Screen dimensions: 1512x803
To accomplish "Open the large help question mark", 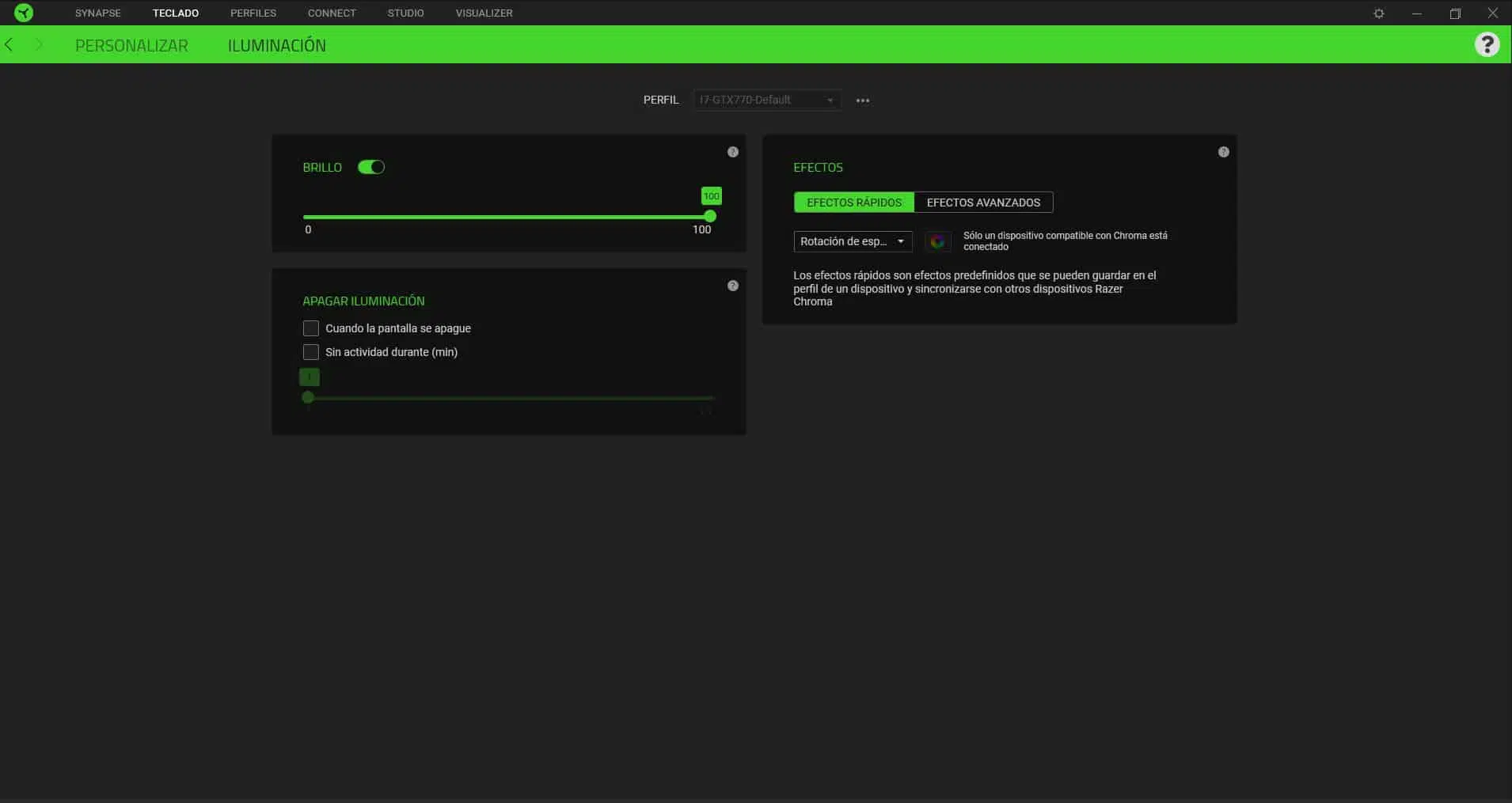I will 1487,44.
